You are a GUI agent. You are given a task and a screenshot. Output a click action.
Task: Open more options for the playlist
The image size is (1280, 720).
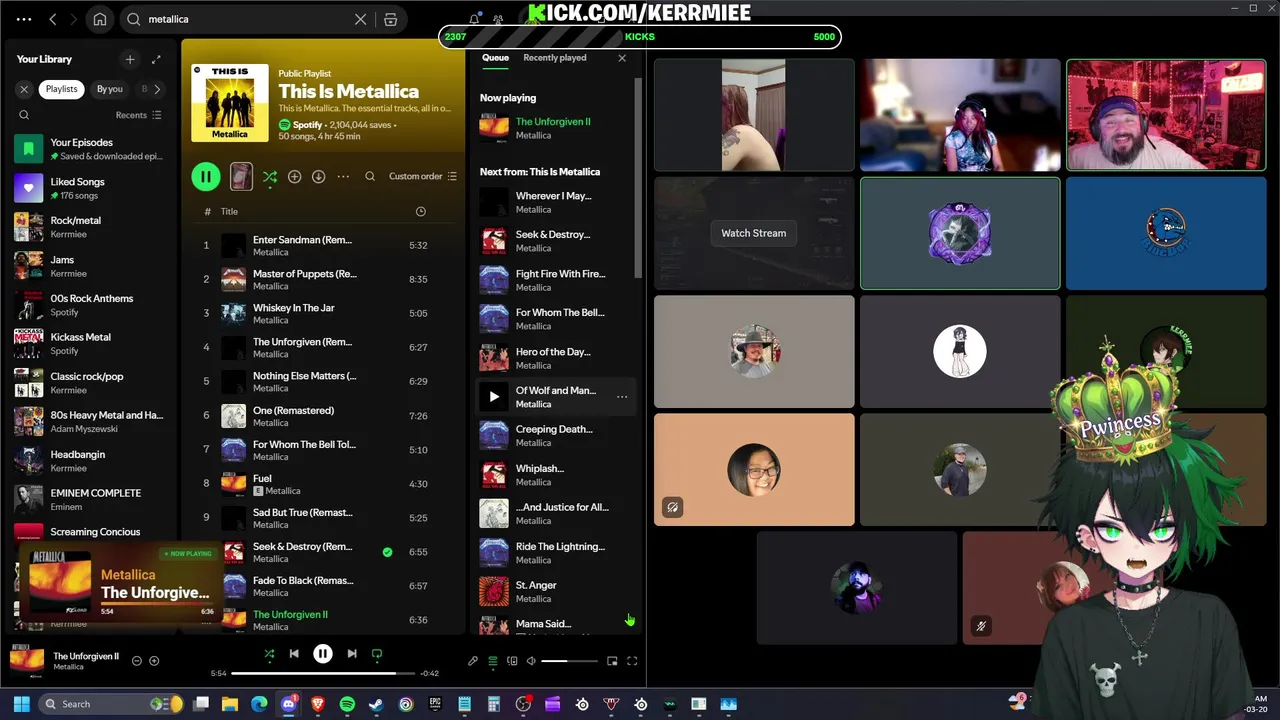tap(343, 176)
